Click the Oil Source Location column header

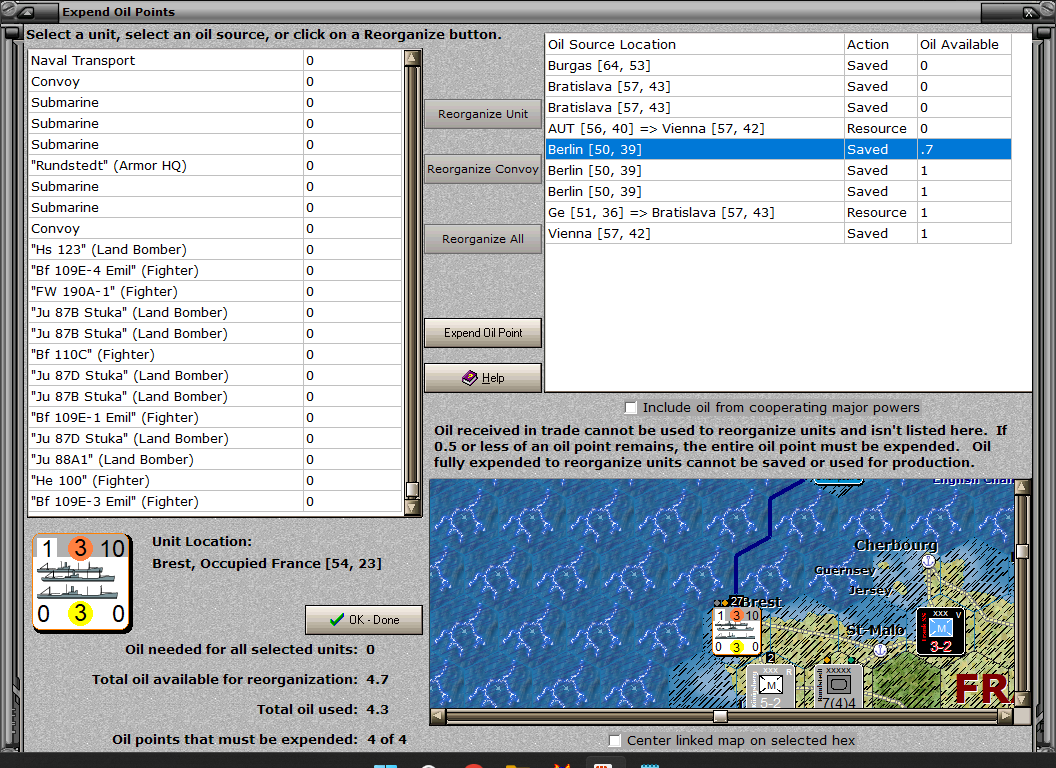[694, 44]
